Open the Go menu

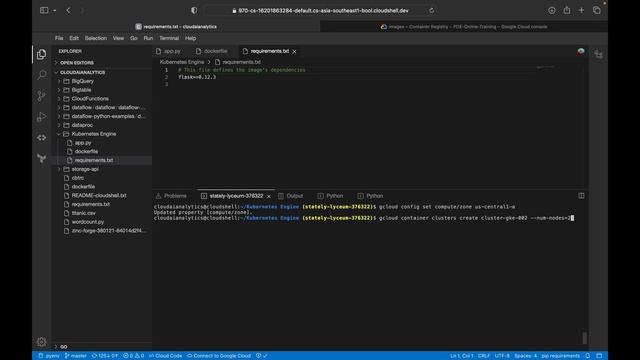coord(133,38)
